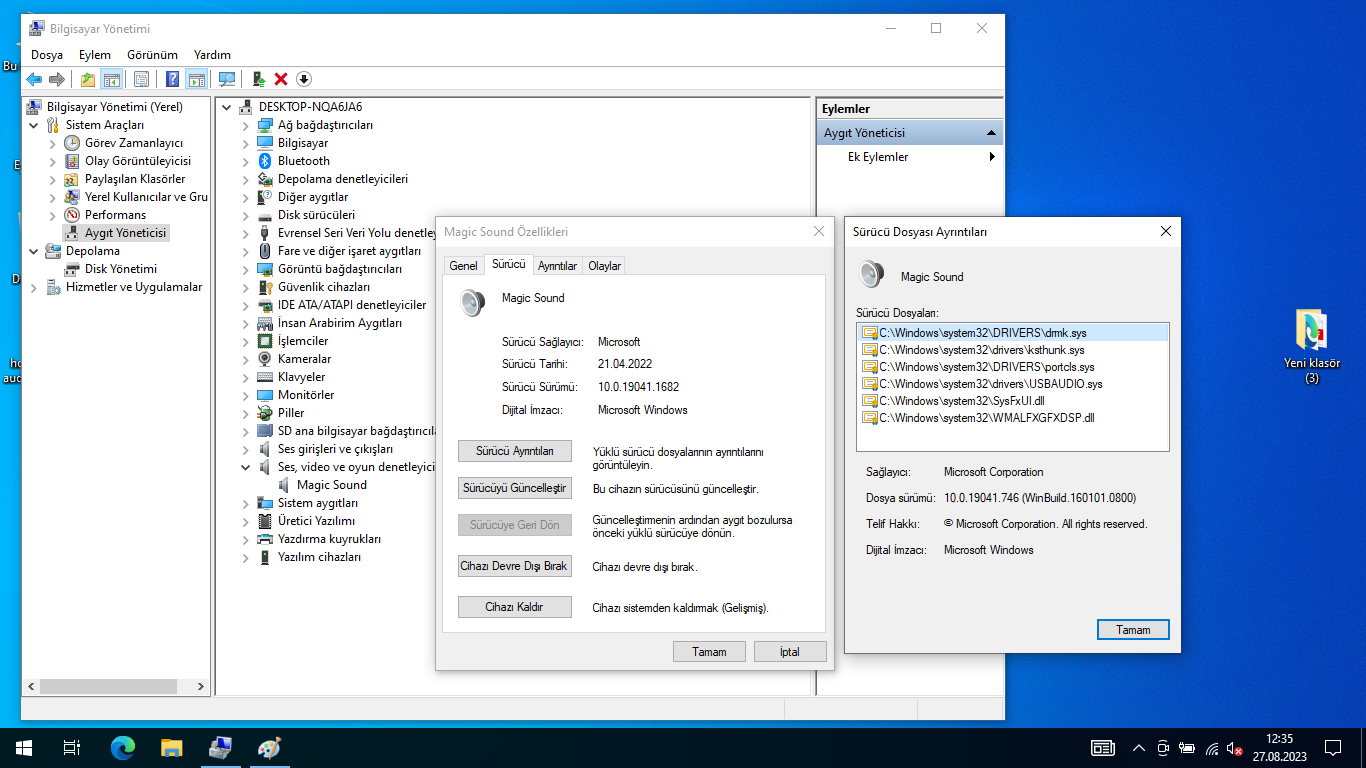Expand the Hizmetler ve Uygulamalar node
The image size is (1366, 768).
tap(33, 288)
